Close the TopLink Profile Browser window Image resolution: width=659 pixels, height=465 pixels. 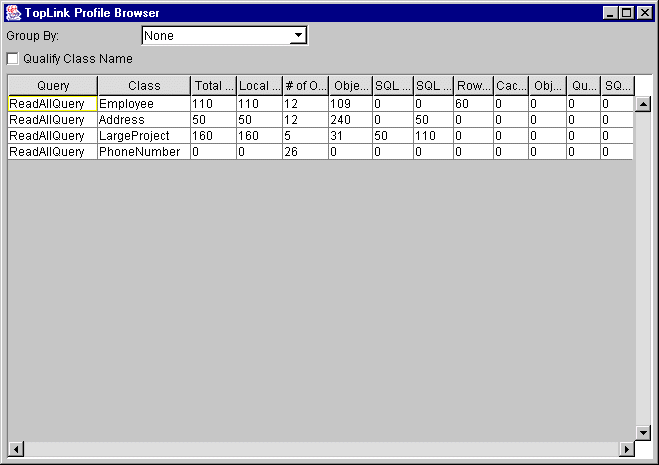coord(645,13)
